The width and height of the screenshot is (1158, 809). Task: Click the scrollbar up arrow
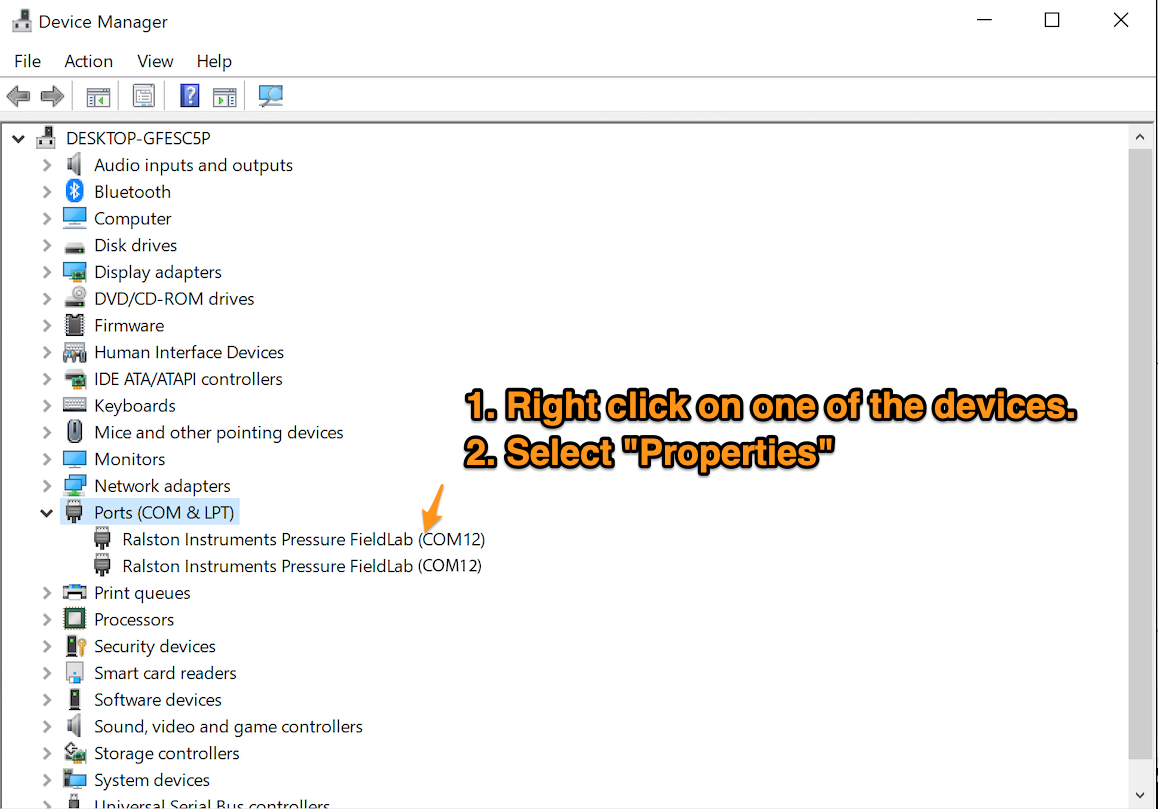tap(1140, 137)
